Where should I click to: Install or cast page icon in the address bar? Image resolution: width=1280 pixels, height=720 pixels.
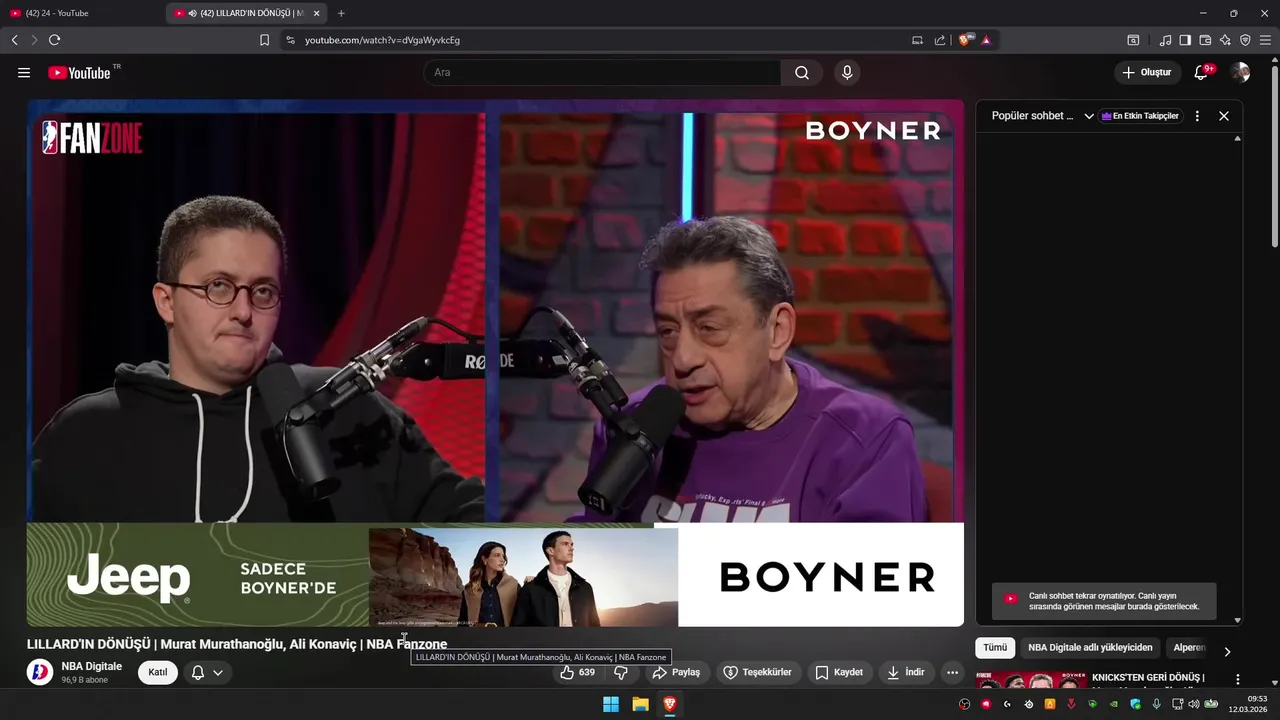[x=917, y=40]
